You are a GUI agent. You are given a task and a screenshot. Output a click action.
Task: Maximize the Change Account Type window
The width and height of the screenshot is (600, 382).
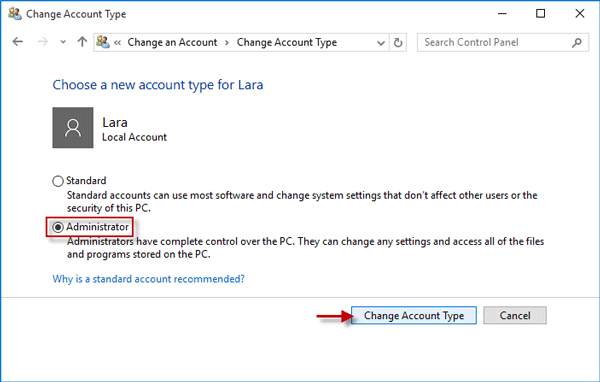coord(540,14)
